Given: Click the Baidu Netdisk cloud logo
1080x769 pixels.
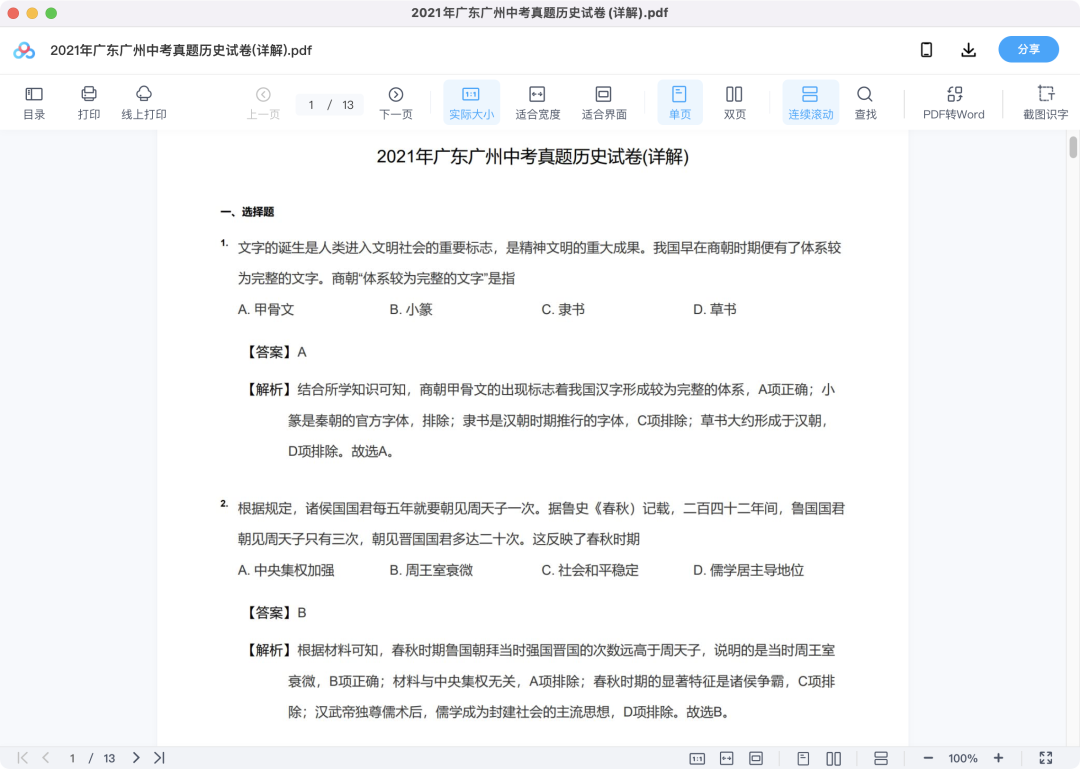Looking at the screenshot, I should coord(24,50).
